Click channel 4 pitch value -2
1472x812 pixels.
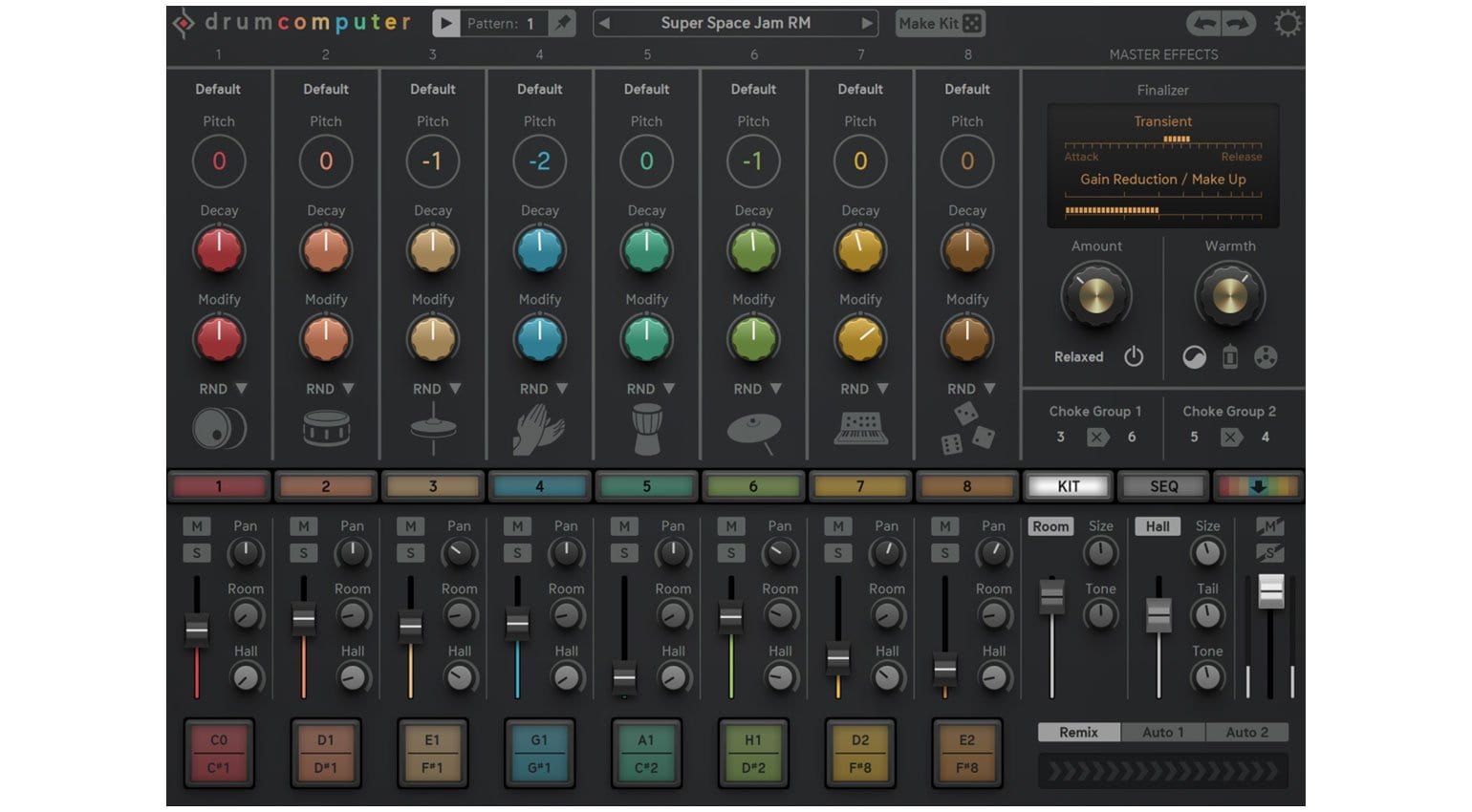point(539,161)
